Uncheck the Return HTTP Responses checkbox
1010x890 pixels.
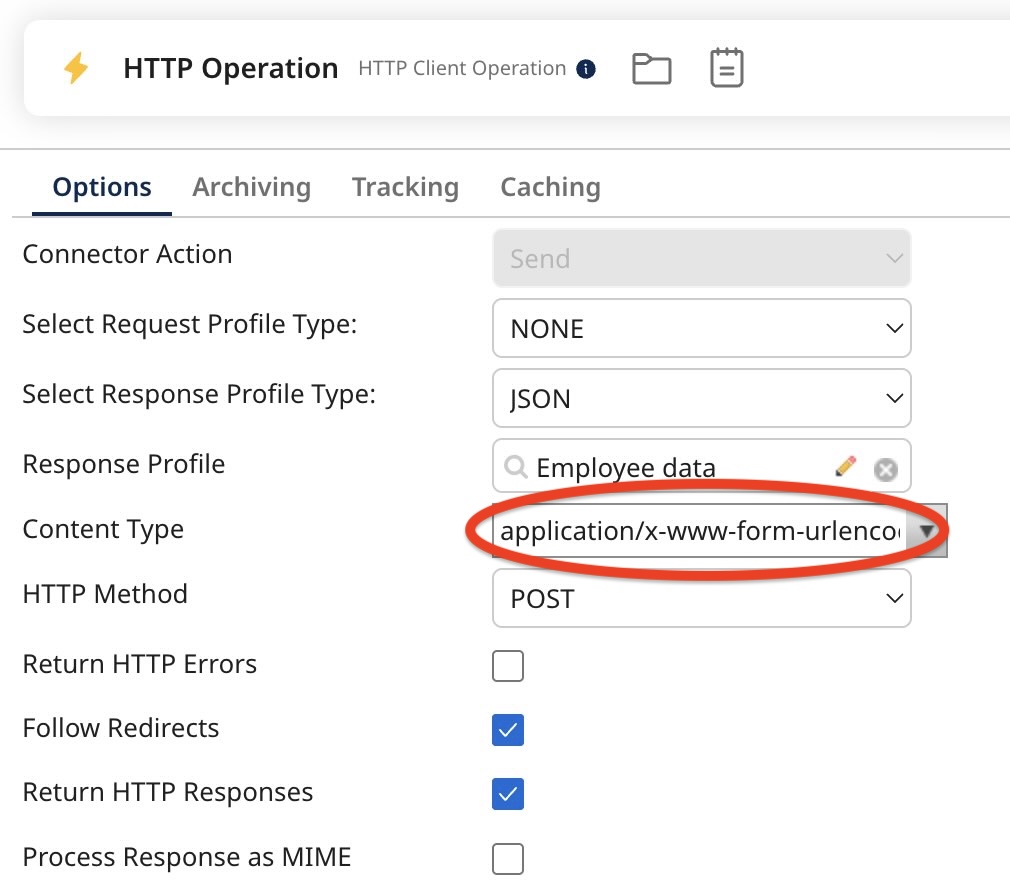(x=508, y=794)
